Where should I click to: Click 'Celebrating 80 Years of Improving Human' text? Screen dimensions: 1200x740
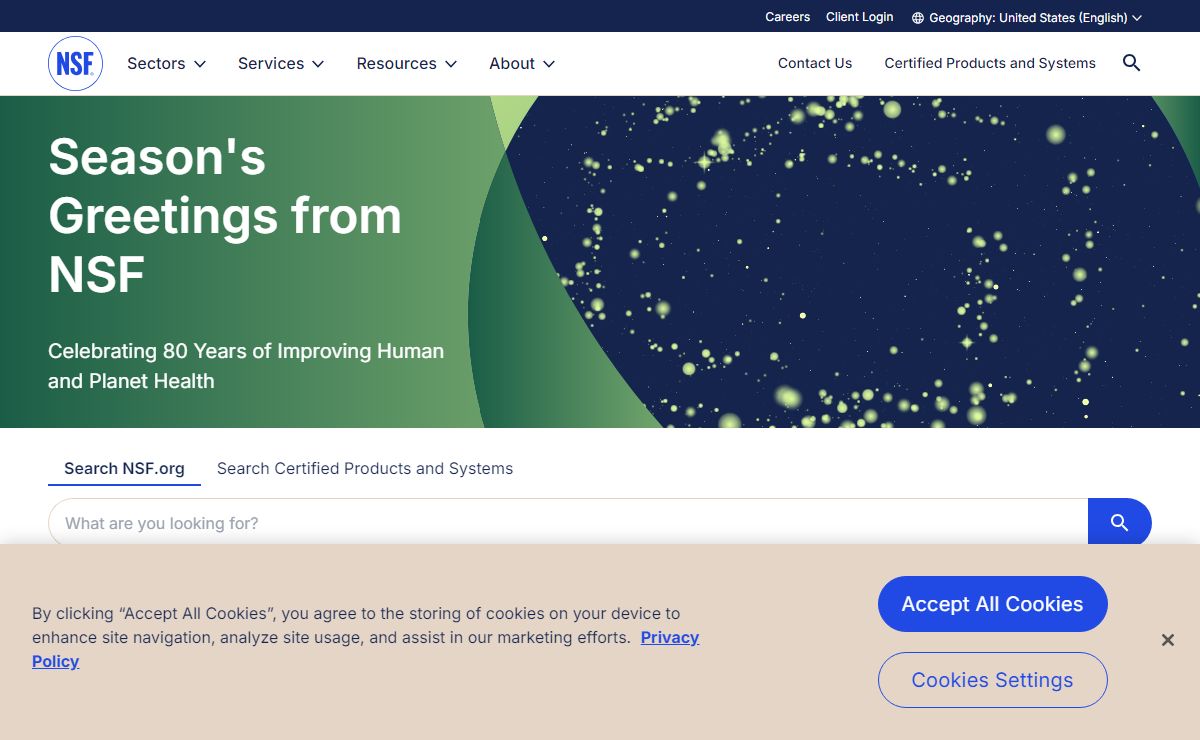click(x=246, y=351)
